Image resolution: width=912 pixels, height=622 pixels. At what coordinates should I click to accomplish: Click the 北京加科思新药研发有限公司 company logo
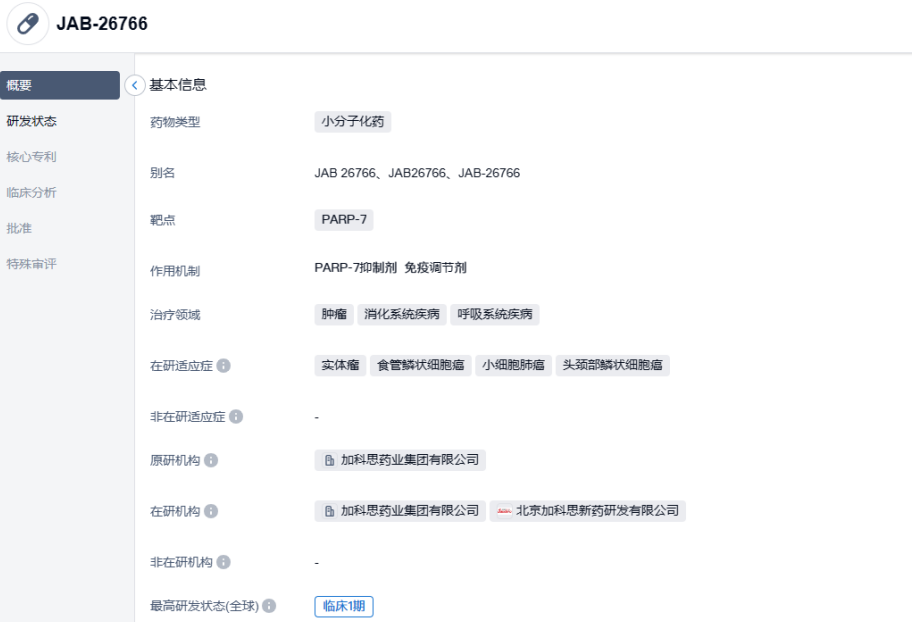point(504,511)
